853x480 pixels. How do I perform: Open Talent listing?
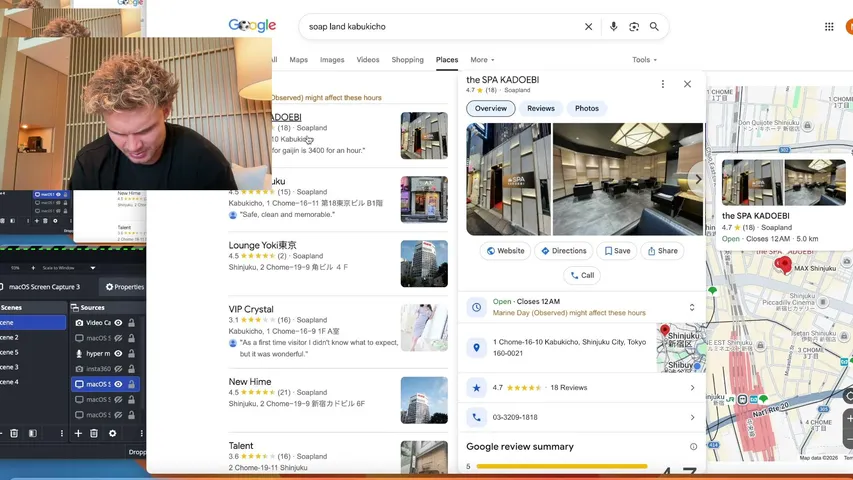[x=241, y=446]
